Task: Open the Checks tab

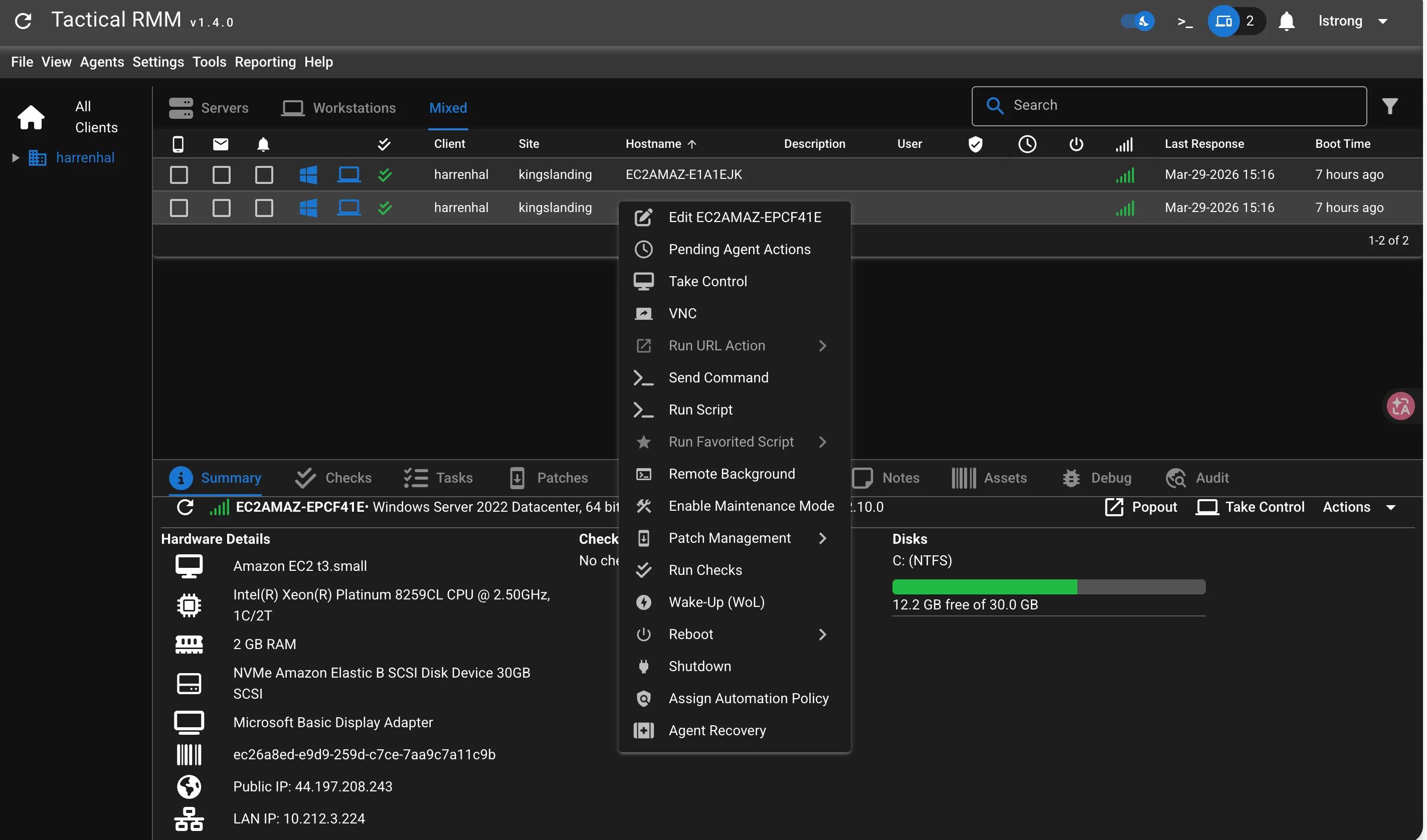Action: coord(333,478)
